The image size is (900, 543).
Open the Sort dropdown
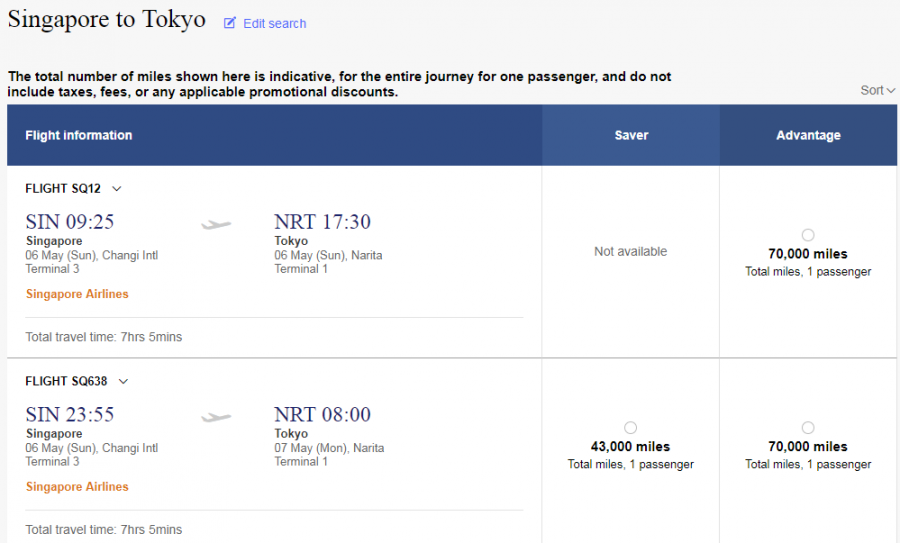877,90
